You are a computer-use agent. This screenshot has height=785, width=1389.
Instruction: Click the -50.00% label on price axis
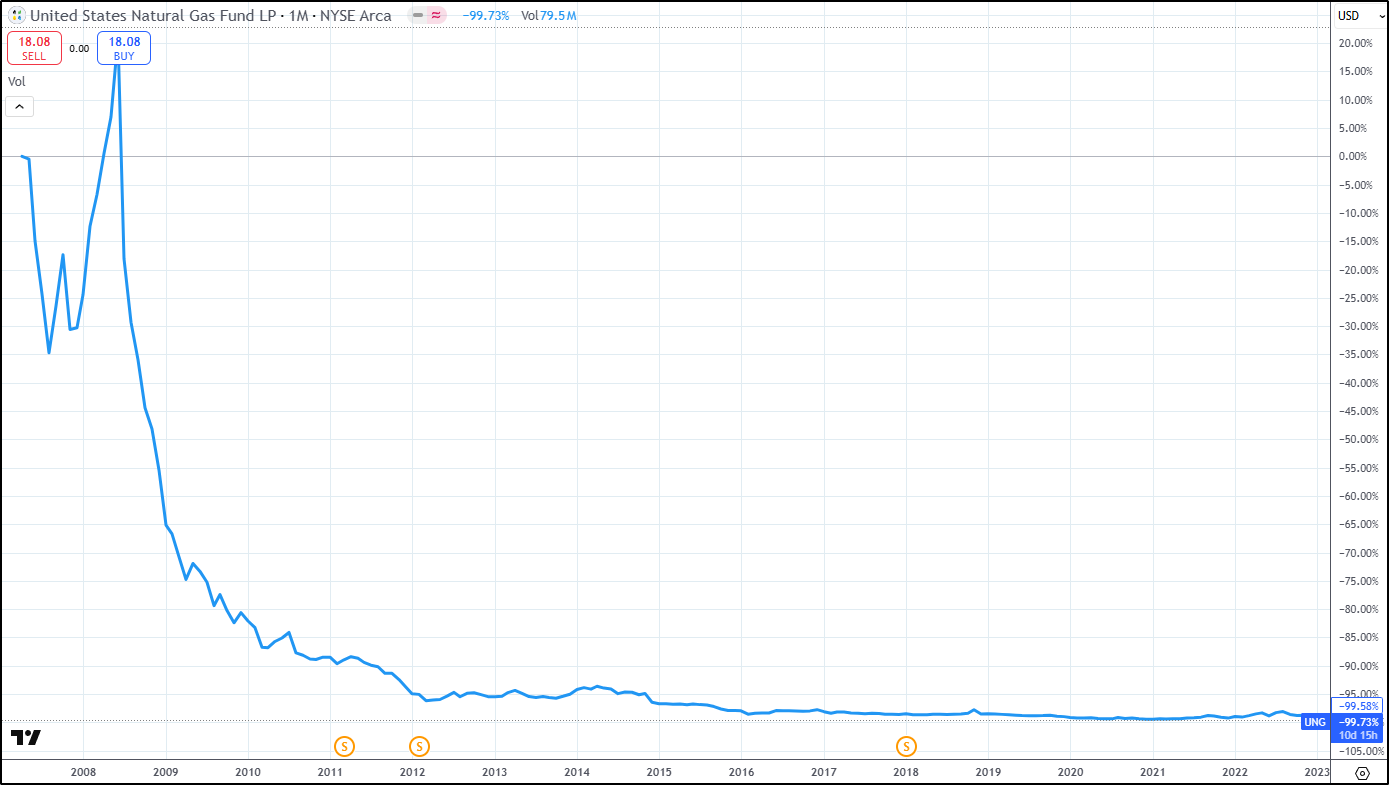[1359, 439]
